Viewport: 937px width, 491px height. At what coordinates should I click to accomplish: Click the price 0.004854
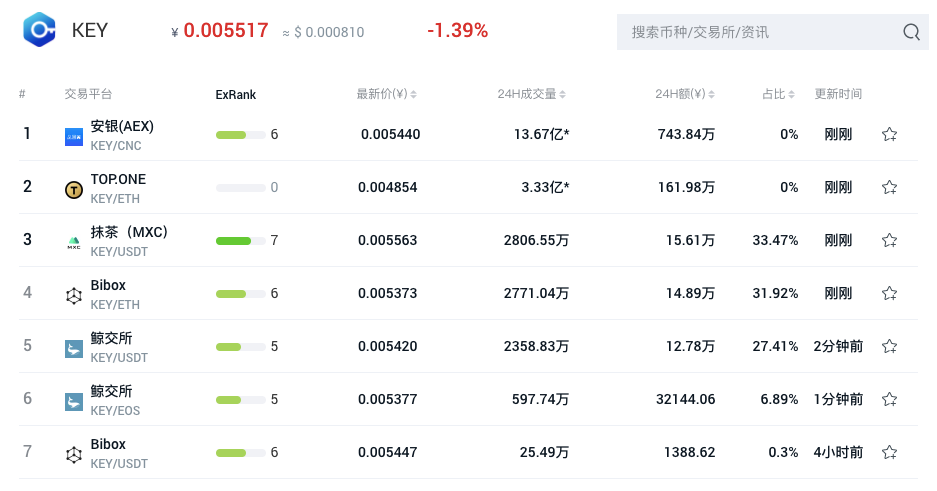point(387,188)
